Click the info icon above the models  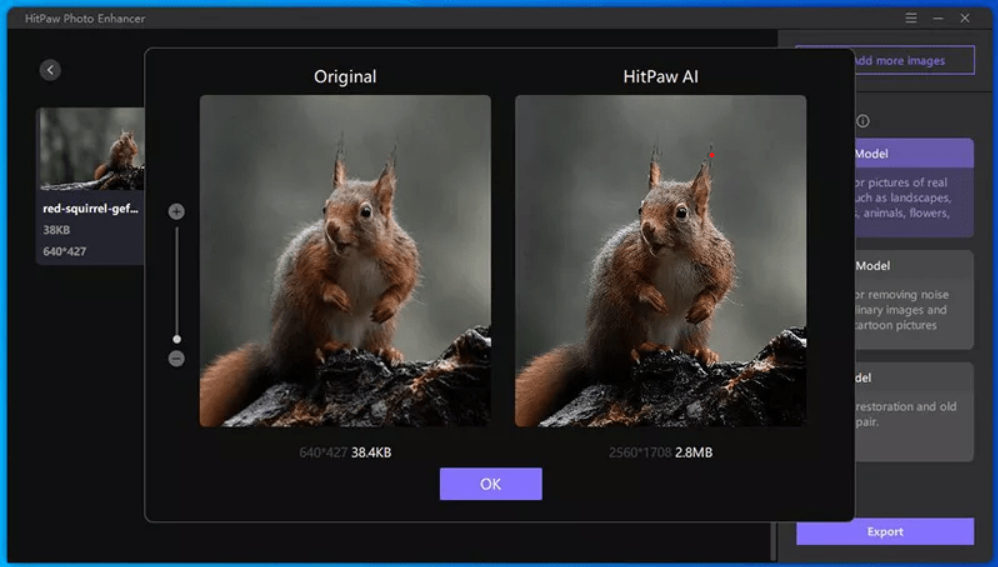point(862,121)
